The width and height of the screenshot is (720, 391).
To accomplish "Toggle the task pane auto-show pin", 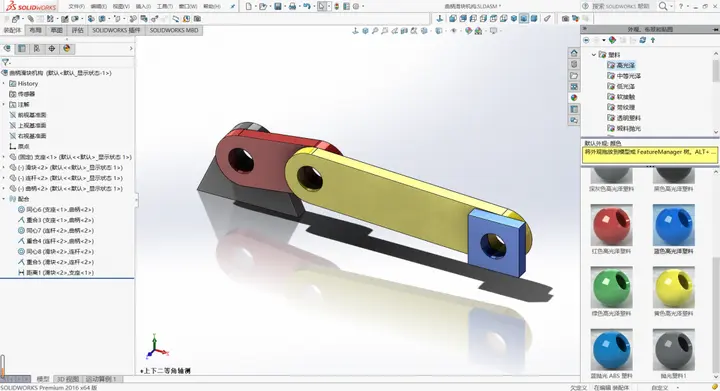I will pos(715,29).
